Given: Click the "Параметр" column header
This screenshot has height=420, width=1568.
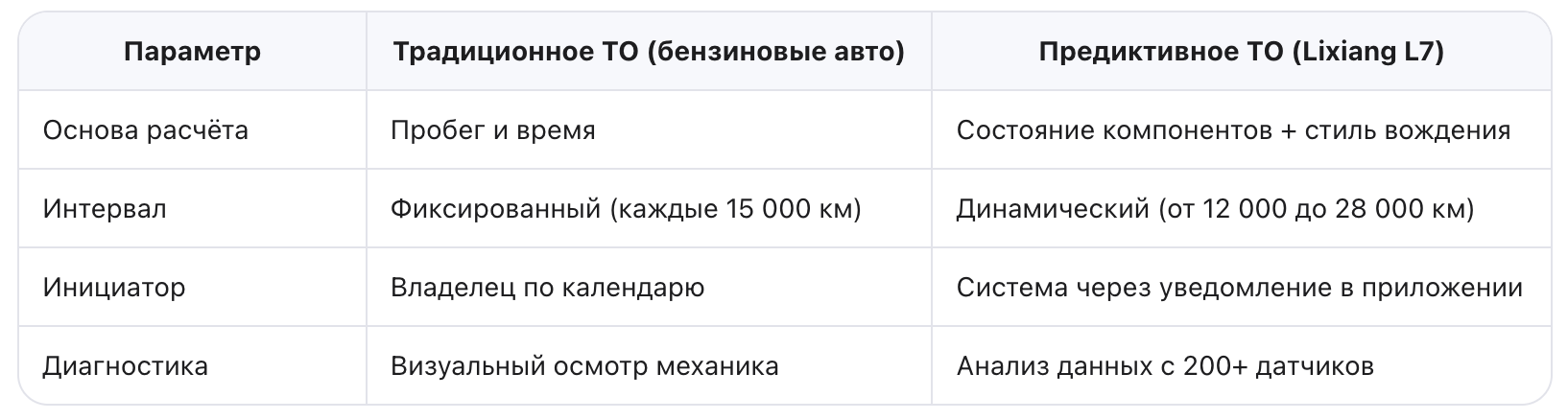Looking at the screenshot, I should [192, 52].
